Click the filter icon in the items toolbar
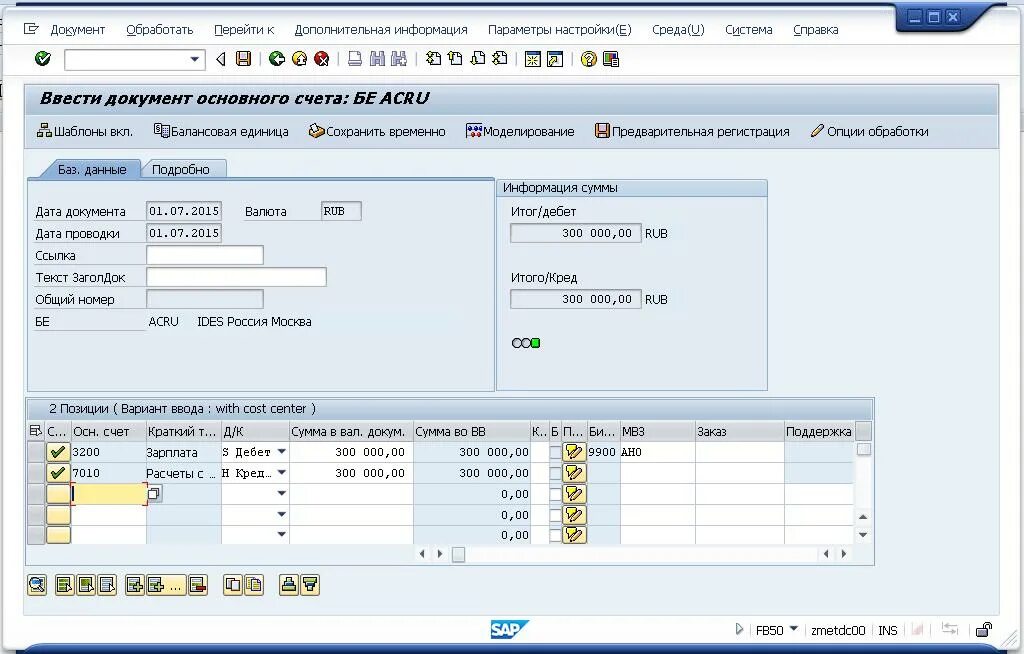Viewport: 1024px width, 654px height. click(309, 584)
